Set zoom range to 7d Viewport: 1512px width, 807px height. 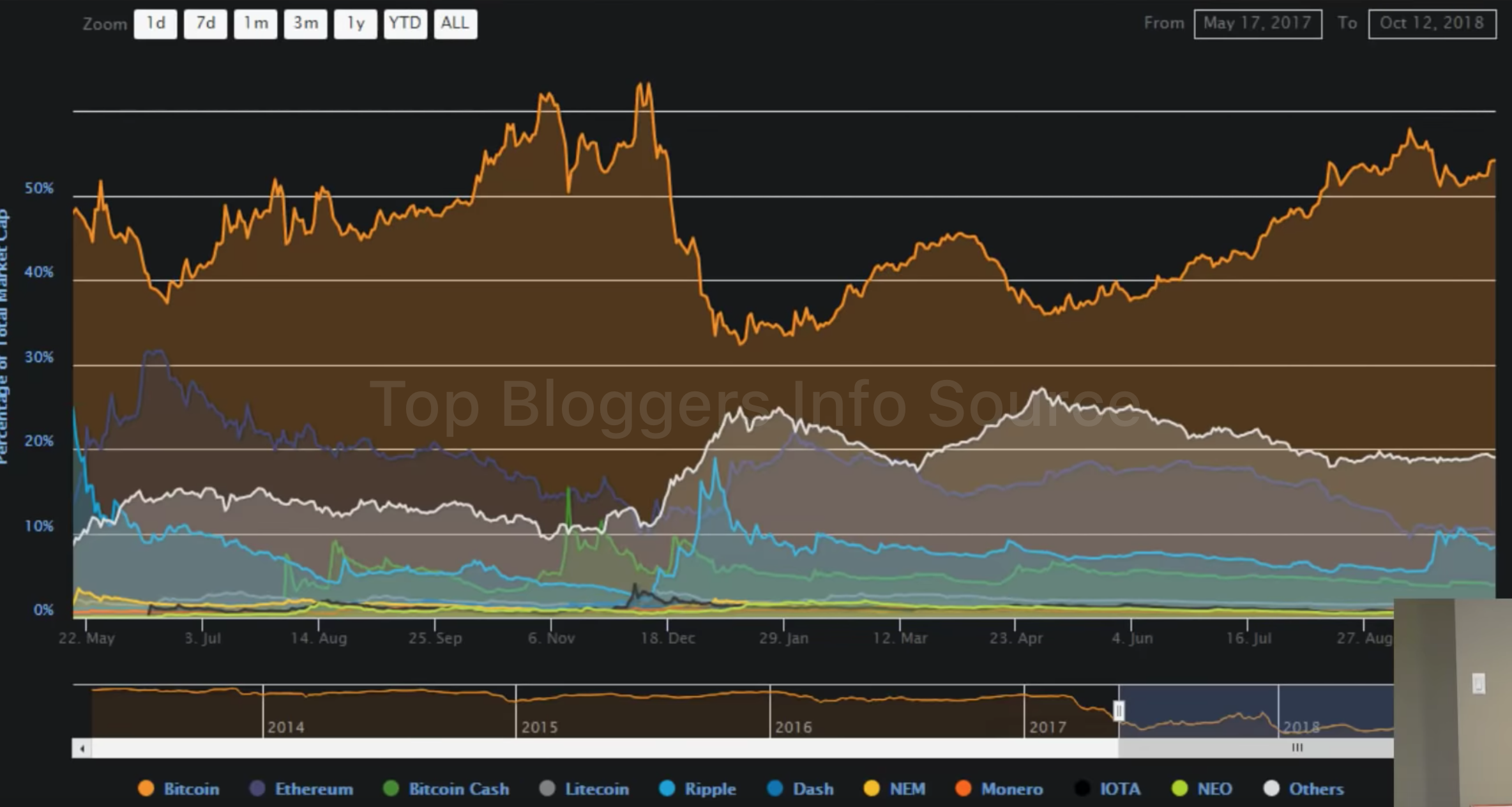click(x=205, y=24)
